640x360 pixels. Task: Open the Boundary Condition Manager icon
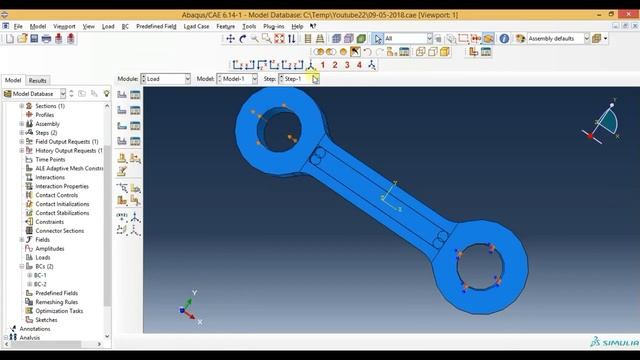(x=136, y=110)
